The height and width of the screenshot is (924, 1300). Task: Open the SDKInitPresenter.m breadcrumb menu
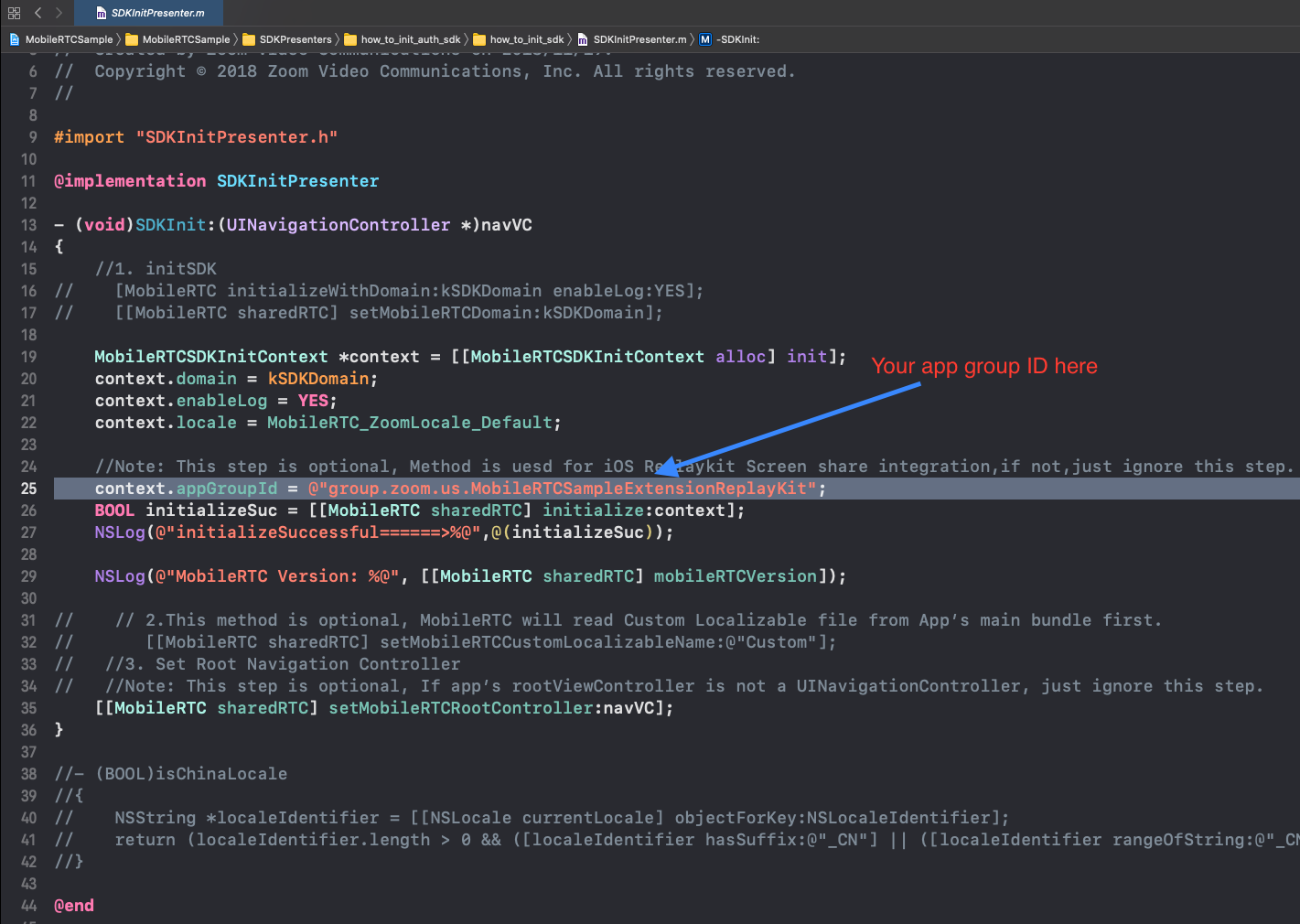(x=639, y=39)
